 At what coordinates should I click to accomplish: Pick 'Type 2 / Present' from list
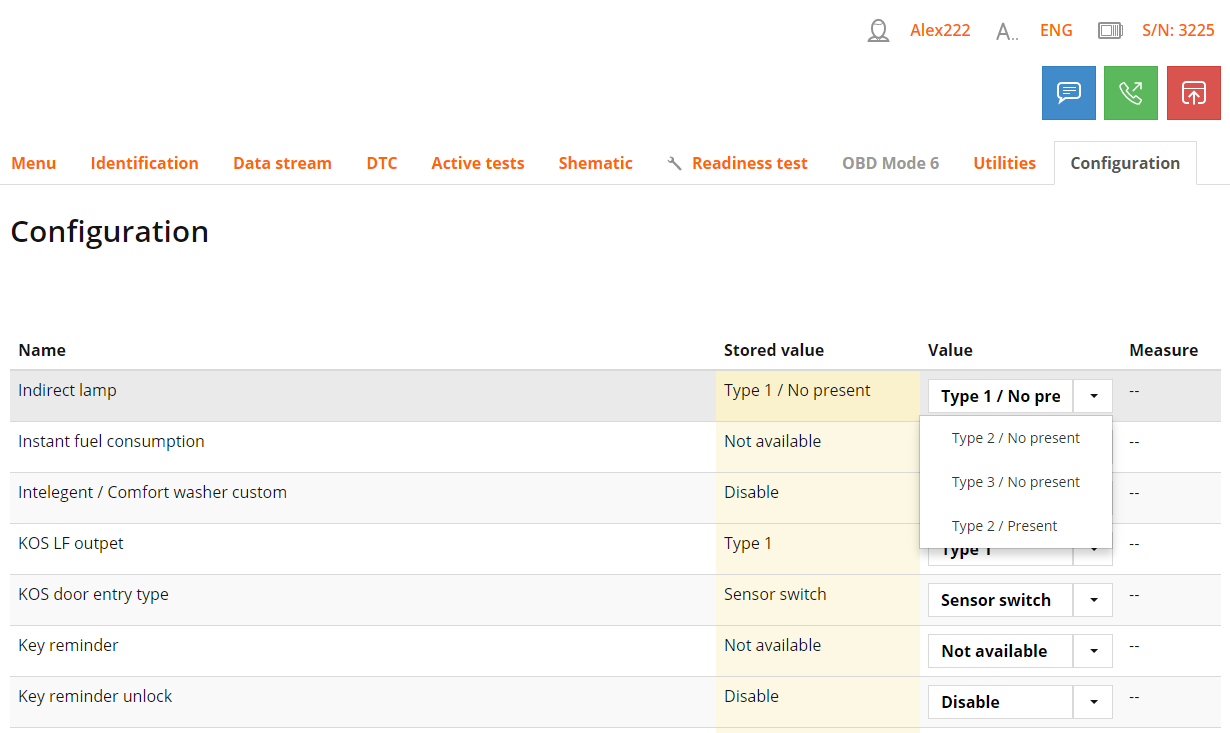[1004, 526]
